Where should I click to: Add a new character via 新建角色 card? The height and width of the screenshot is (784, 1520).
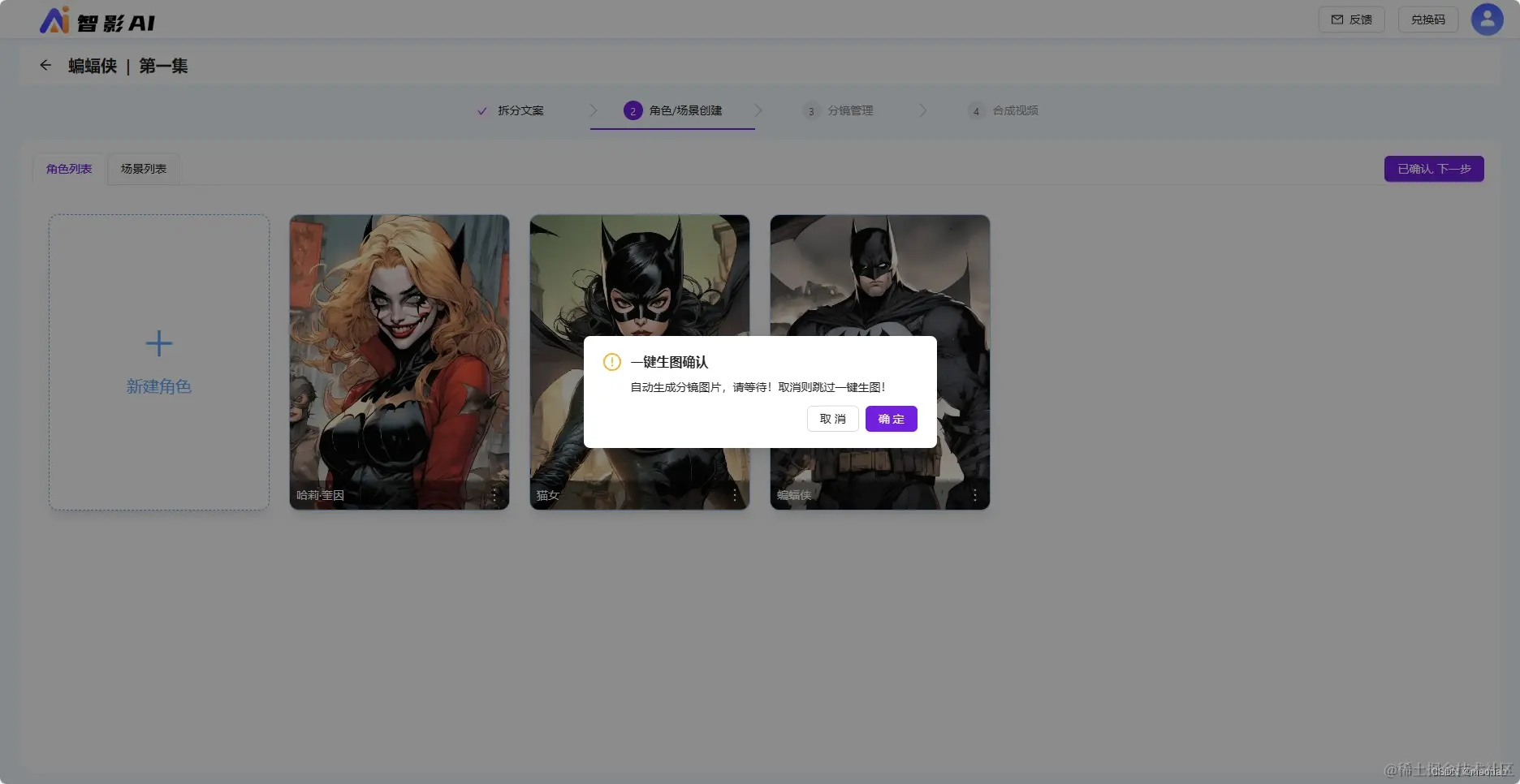click(x=159, y=362)
